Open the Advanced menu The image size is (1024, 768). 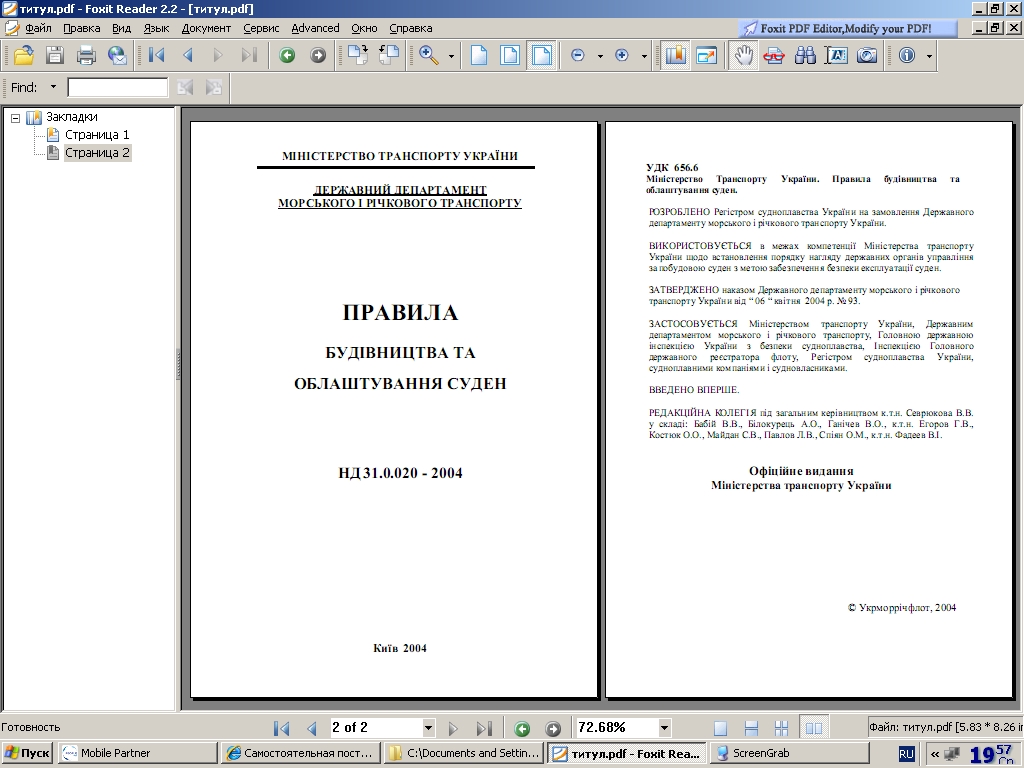(x=315, y=28)
